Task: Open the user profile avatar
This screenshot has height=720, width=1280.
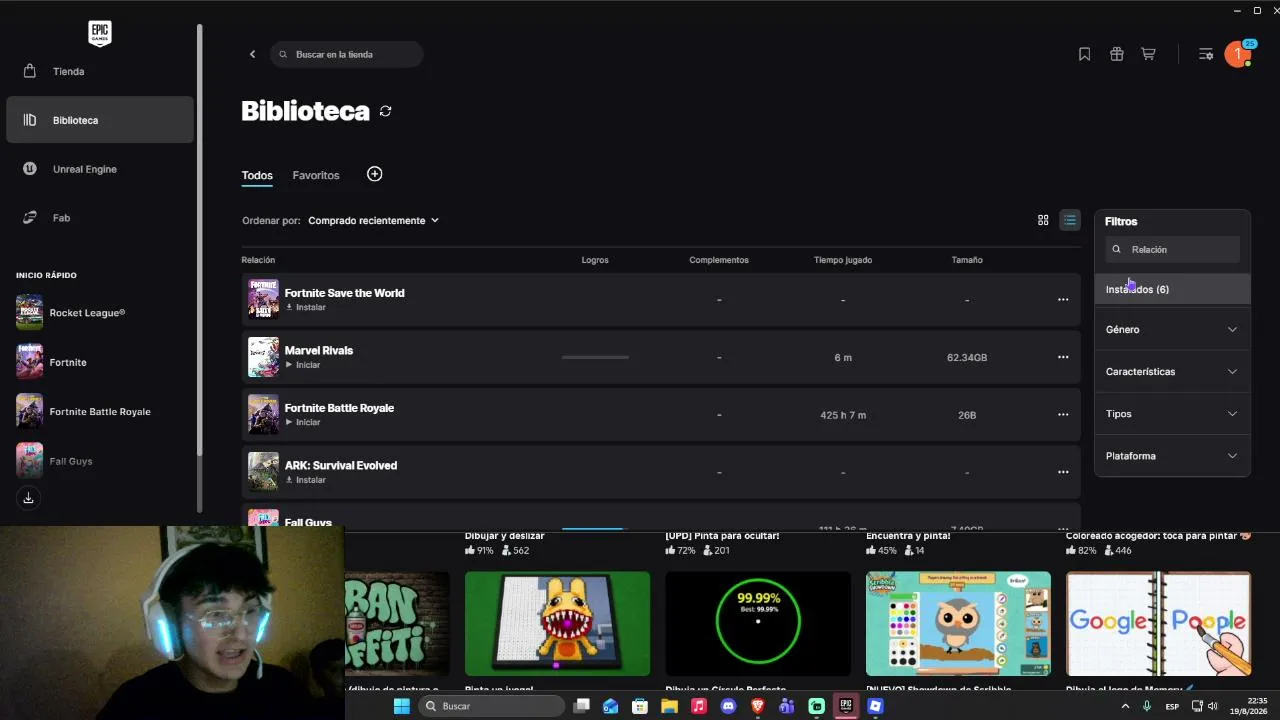Action: click(x=1238, y=55)
